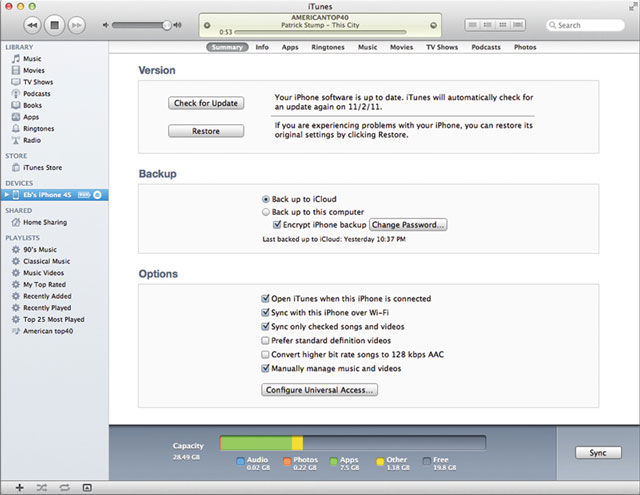
Task: Switch to Cover Flow view button
Action: click(x=518, y=25)
